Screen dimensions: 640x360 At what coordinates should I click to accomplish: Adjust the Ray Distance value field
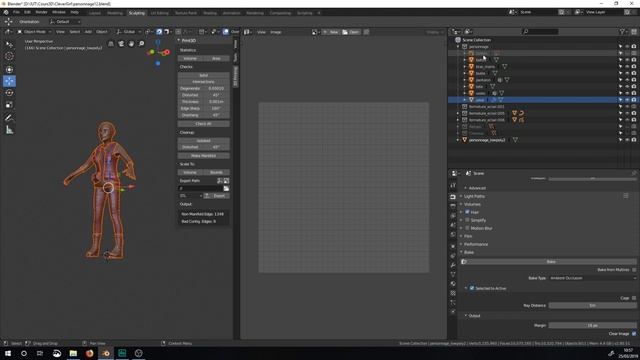(x=593, y=305)
